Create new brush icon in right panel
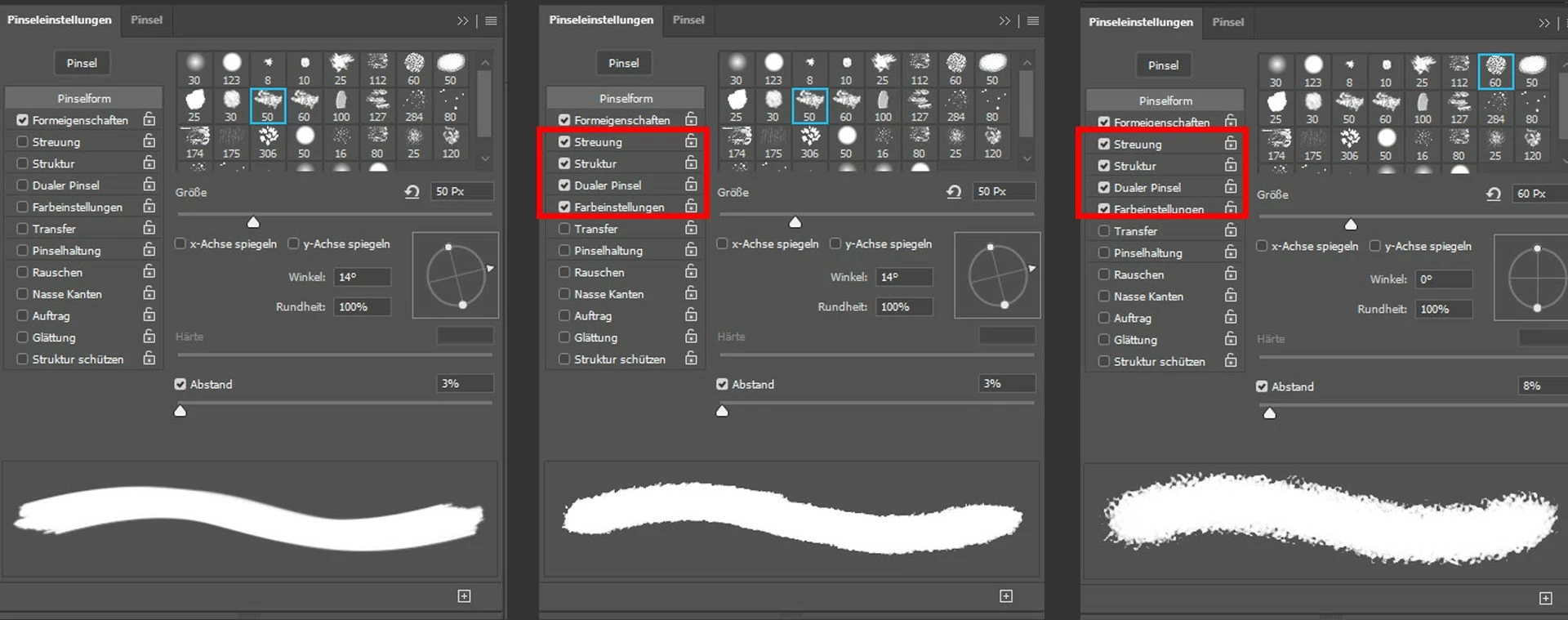The image size is (1568, 620). tap(1546, 599)
